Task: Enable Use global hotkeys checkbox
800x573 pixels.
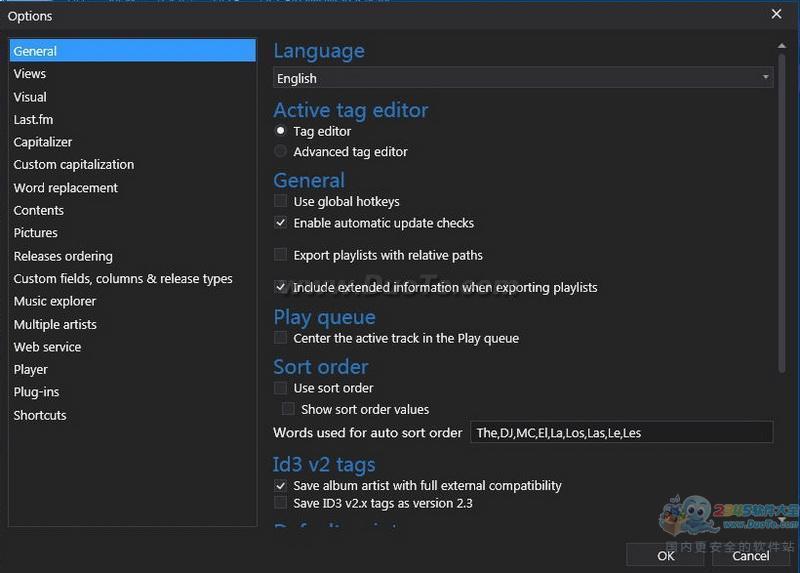Action: point(280,201)
